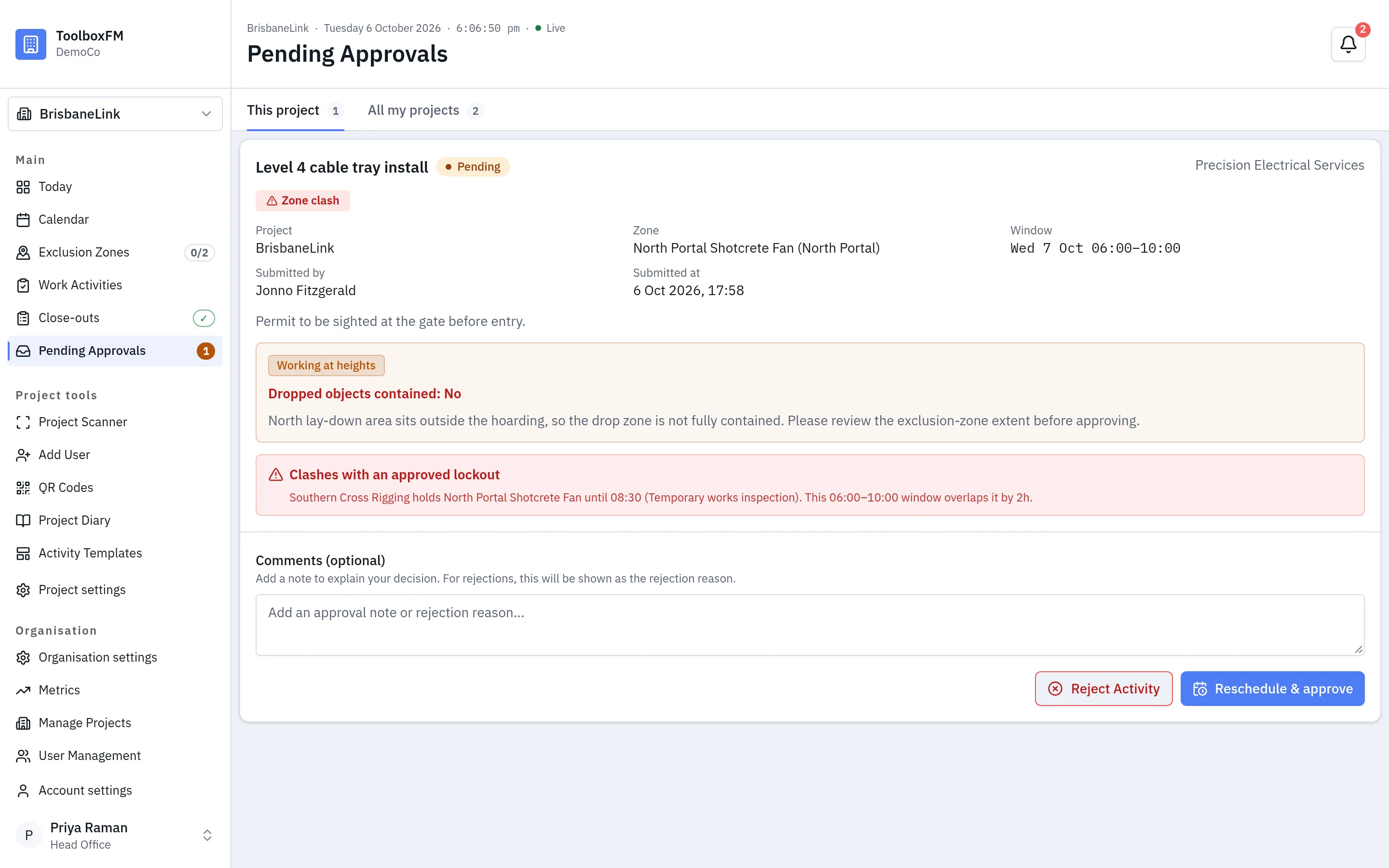Select Pending Approvals in the sidebar

point(115,351)
